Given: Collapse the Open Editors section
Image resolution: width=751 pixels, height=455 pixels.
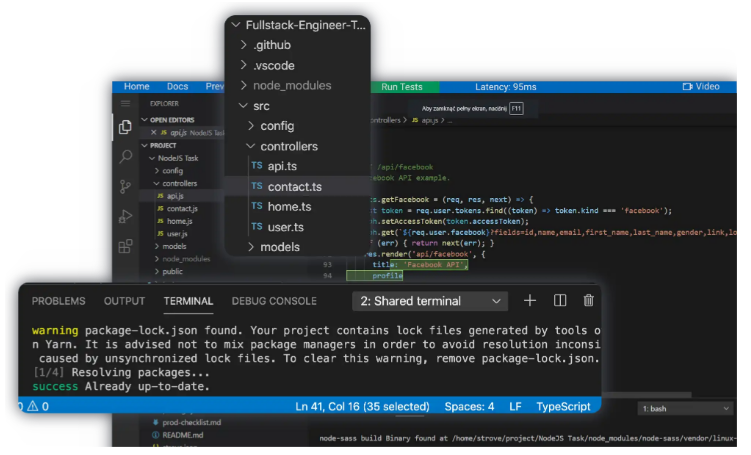Looking at the screenshot, I should click(x=145, y=120).
